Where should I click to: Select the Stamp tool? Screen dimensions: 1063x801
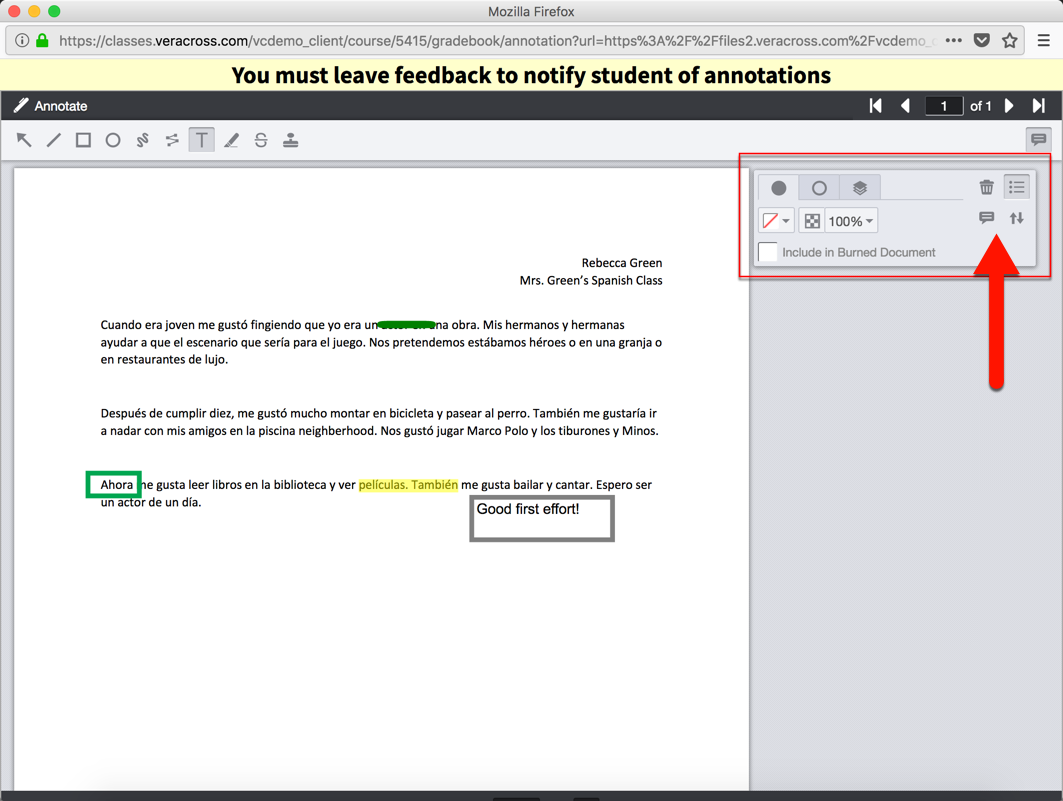pos(290,140)
